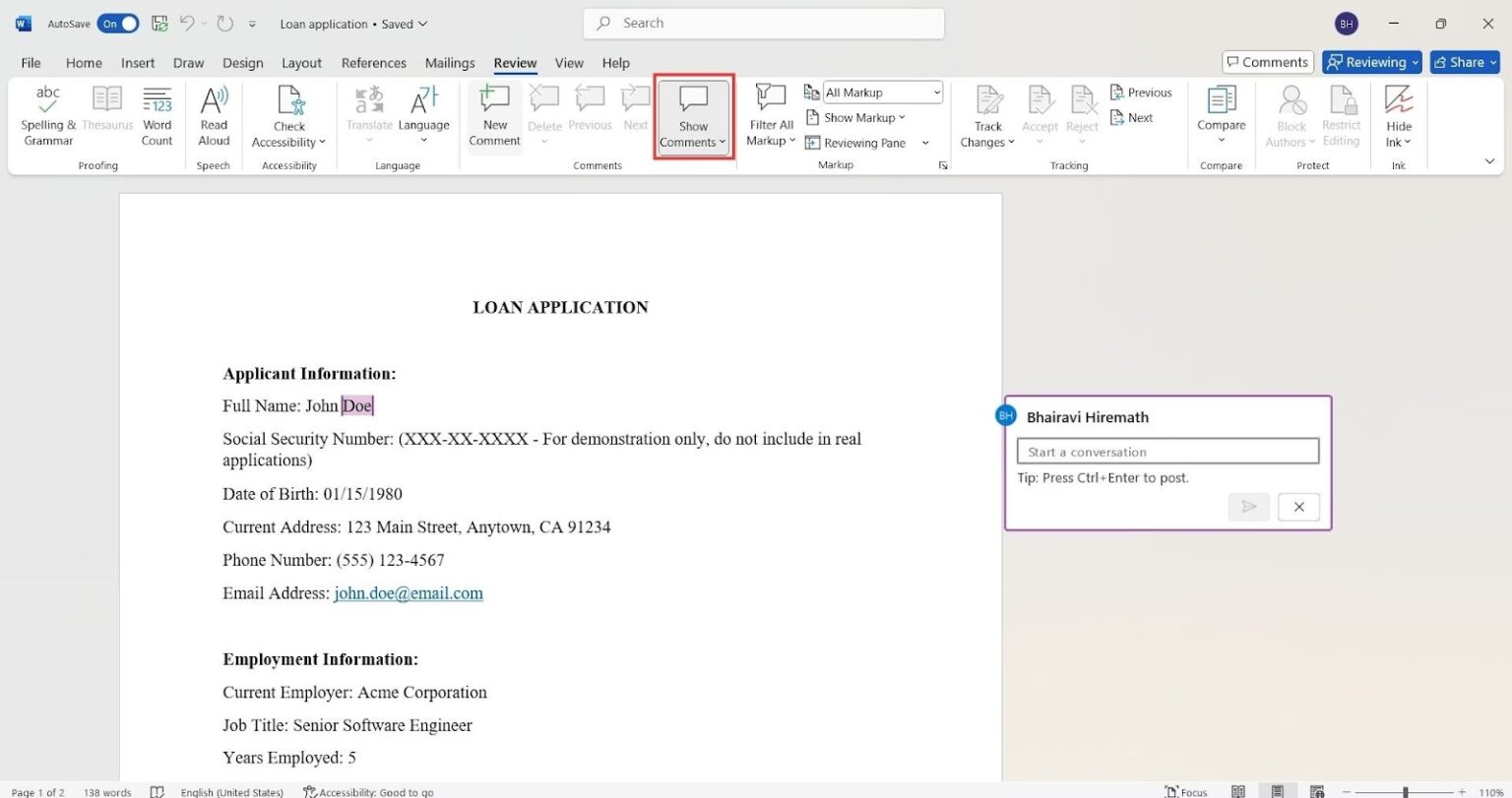Follow the john.doe@email.com link
Viewport: 1512px width, 798px height.
click(408, 592)
